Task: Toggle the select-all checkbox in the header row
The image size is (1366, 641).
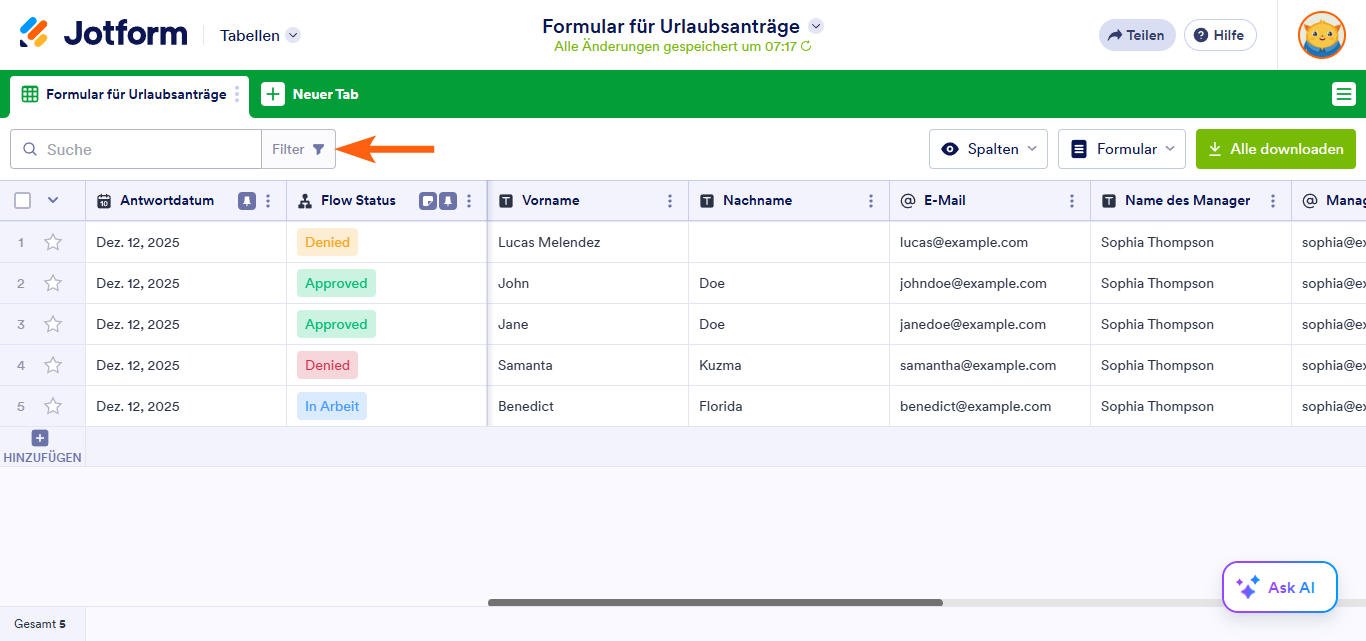Action: [x=22, y=200]
